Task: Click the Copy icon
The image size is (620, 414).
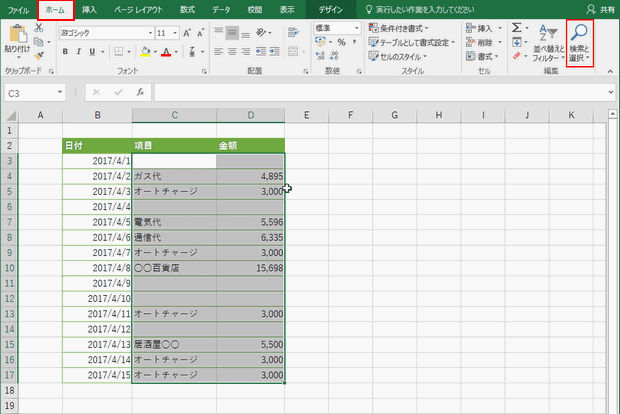Action: coord(38,42)
